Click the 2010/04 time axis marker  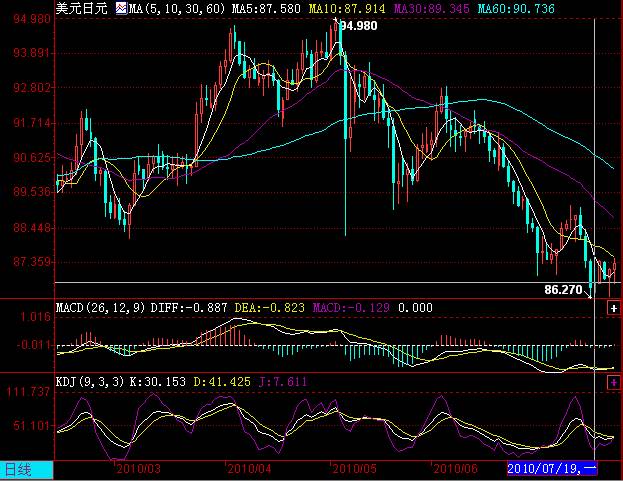249,469
